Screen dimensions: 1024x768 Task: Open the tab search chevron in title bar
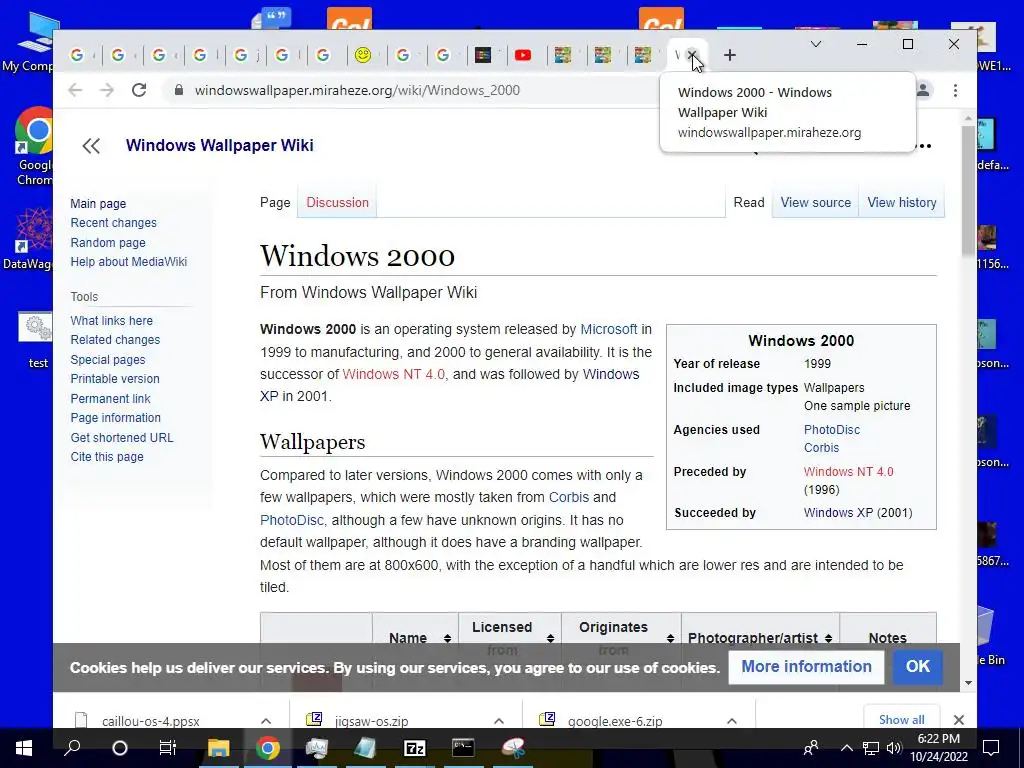point(816,44)
